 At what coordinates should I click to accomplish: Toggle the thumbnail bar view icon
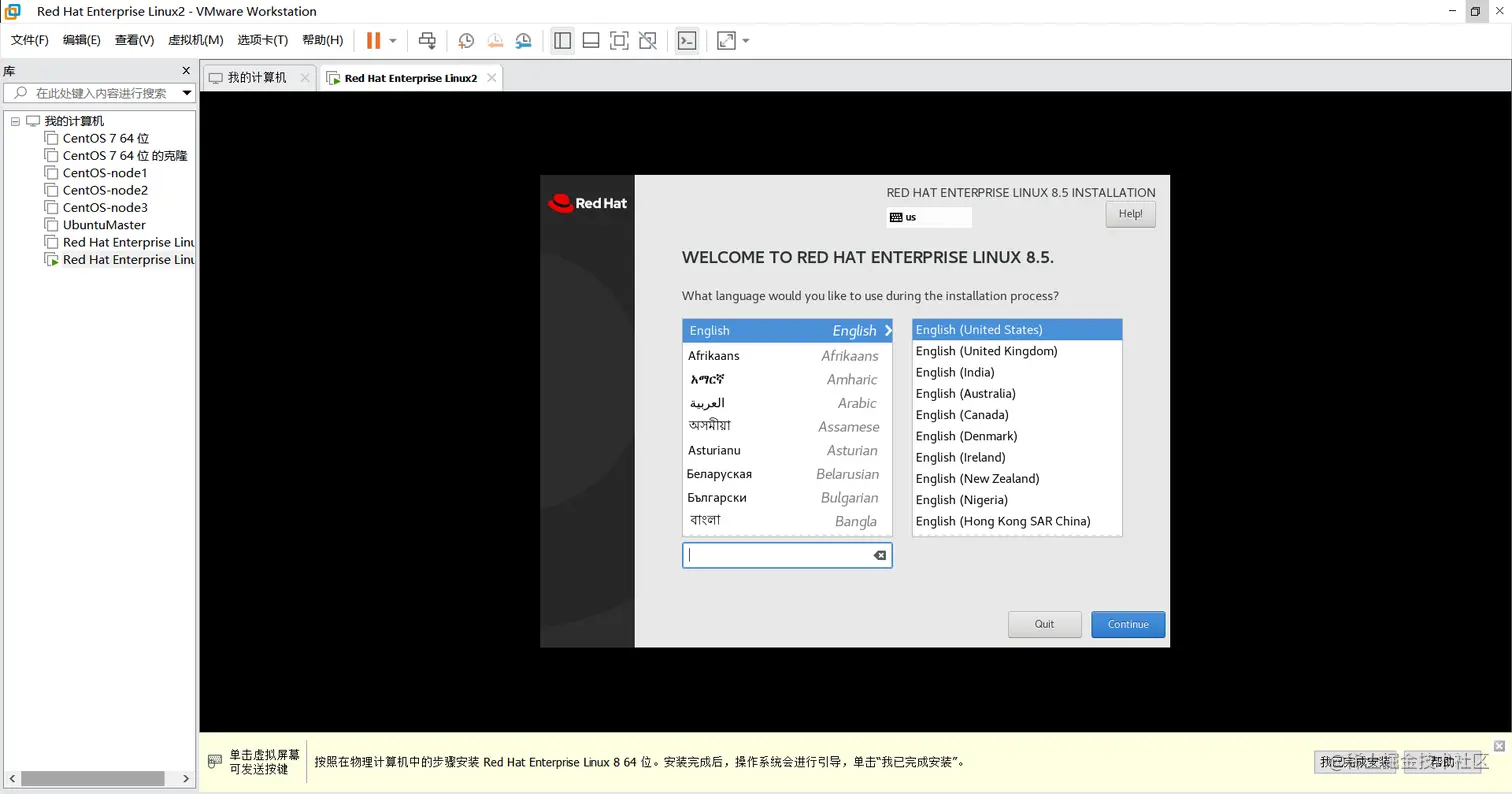pyautogui.click(x=591, y=41)
